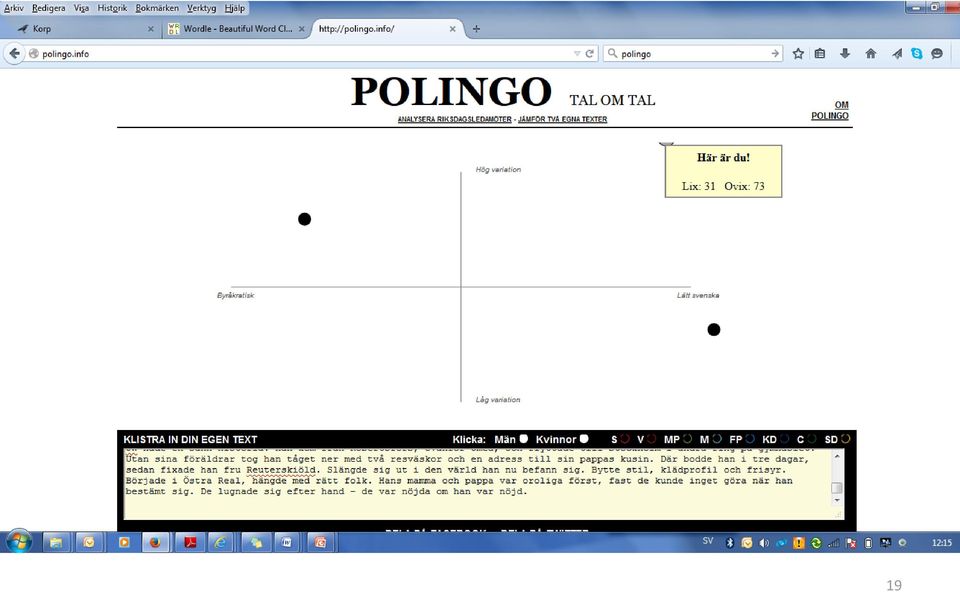Screen dimensions: 960x592
Task: Click the text area scrollbar thumb
Action: pyautogui.click(x=837, y=487)
